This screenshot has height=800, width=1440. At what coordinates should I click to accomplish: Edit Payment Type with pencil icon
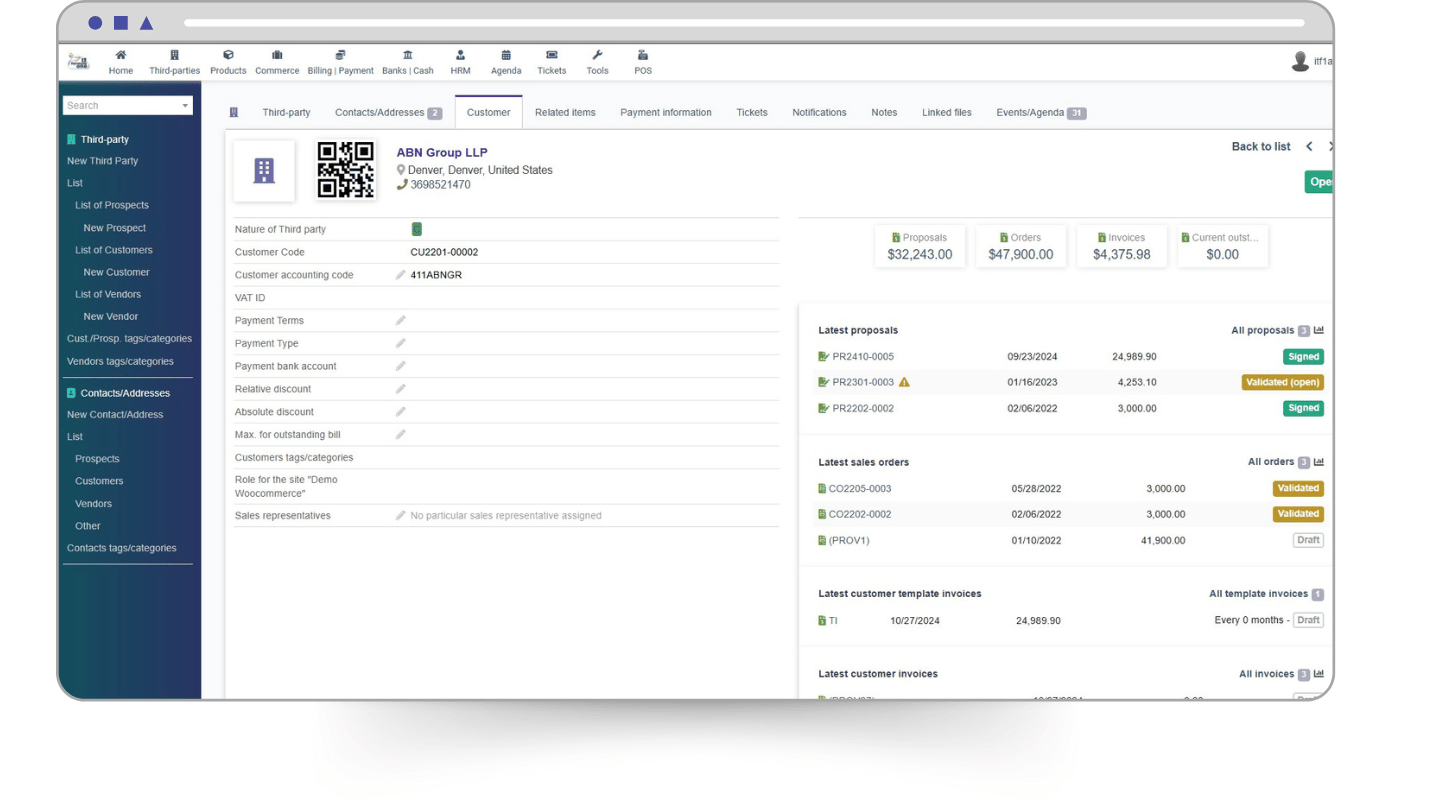[401, 343]
